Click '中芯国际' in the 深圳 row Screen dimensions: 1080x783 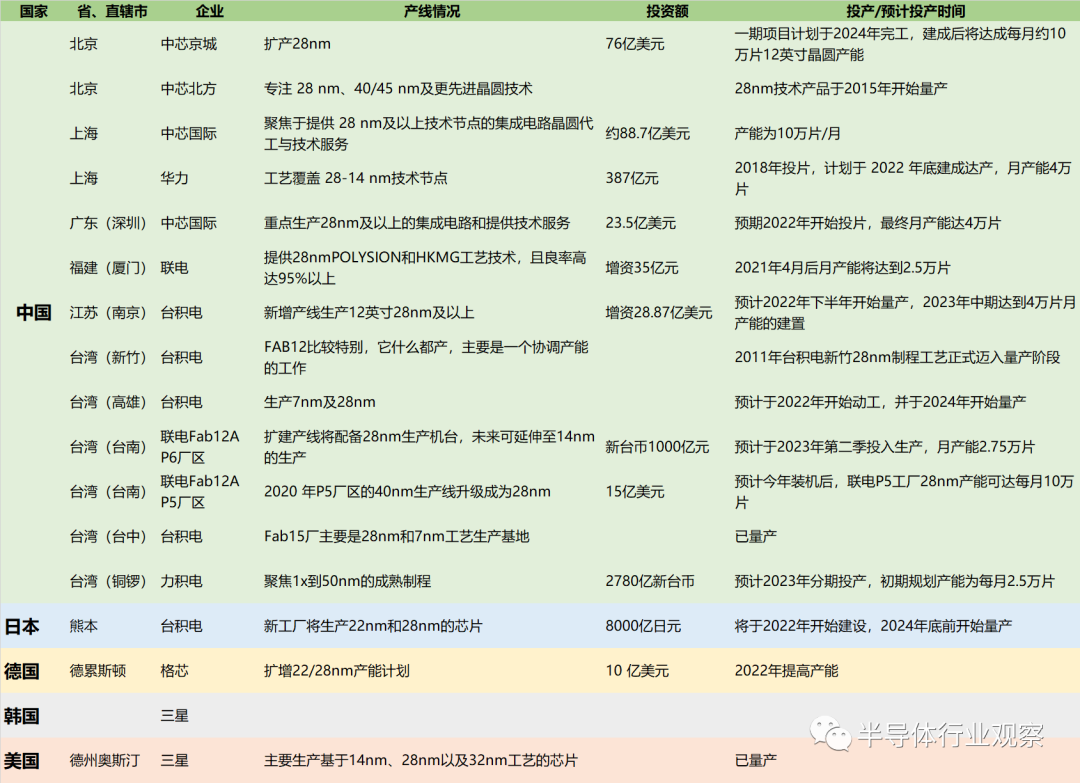(189, 223)
